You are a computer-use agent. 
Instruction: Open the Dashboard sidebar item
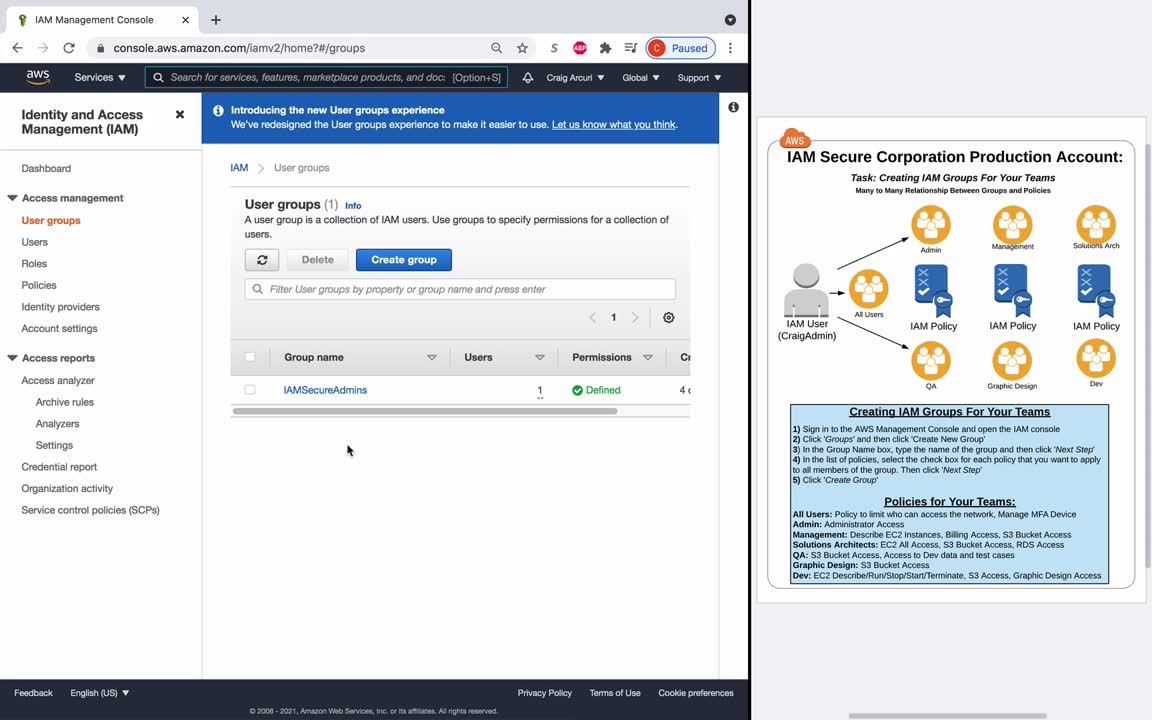click(x=46, y=168)
